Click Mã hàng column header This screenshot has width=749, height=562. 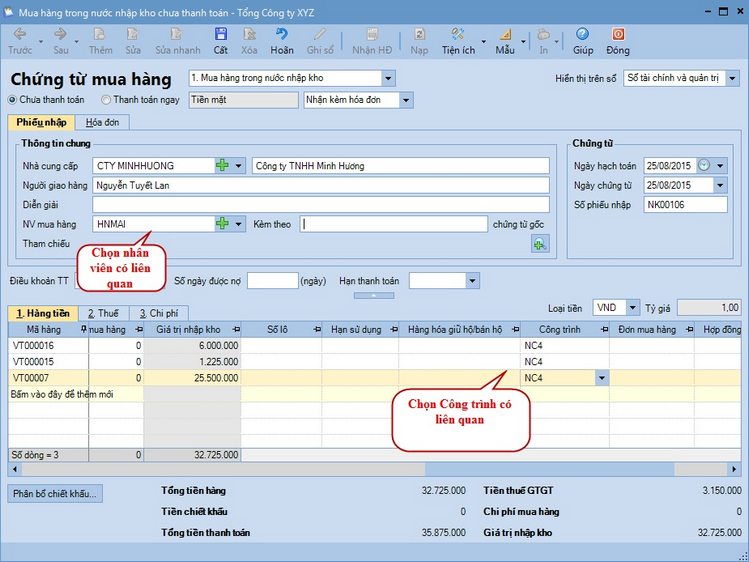(x=43, y=329)
